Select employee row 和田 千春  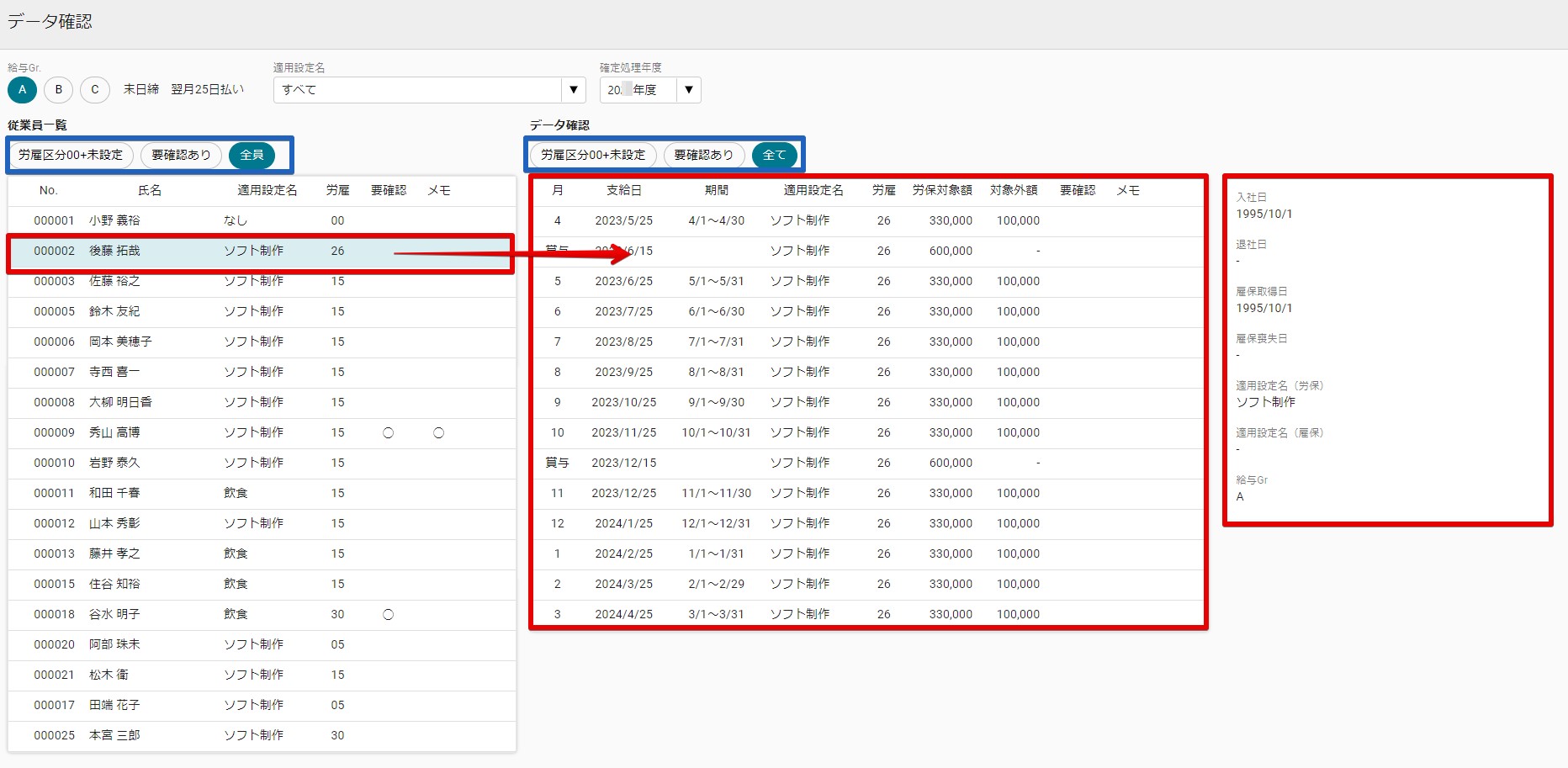click(262, 493)
